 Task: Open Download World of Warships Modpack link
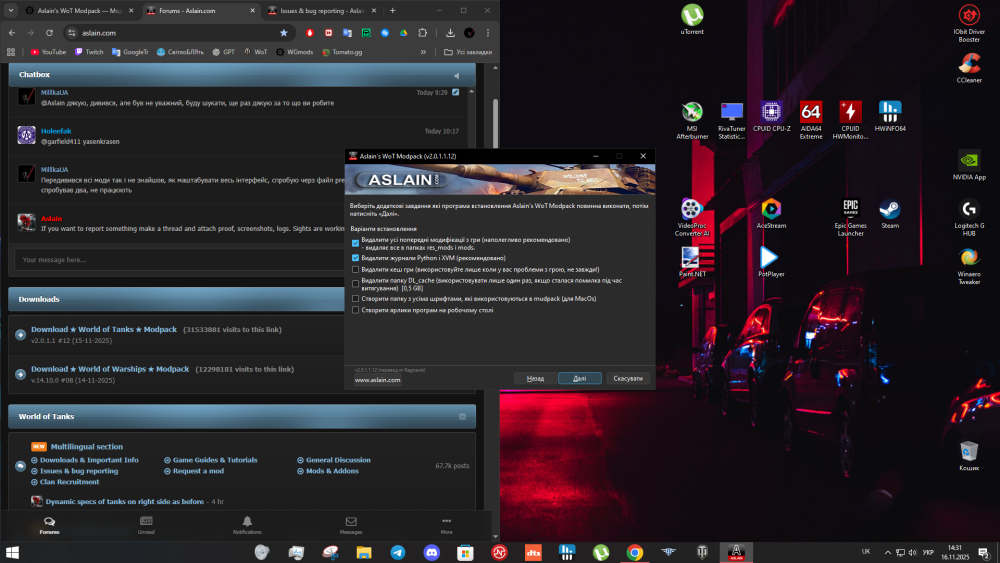110,369
